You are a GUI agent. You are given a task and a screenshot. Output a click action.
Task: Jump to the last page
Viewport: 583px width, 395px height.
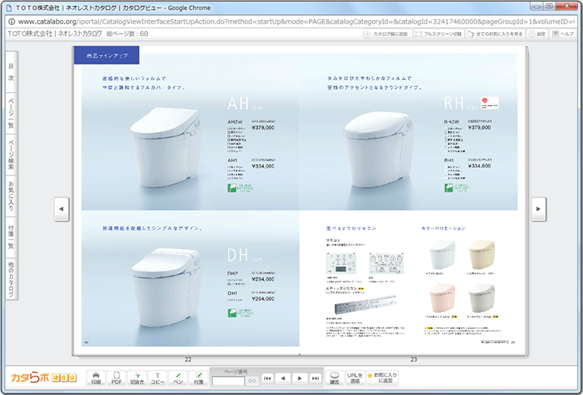pos(315,378)
